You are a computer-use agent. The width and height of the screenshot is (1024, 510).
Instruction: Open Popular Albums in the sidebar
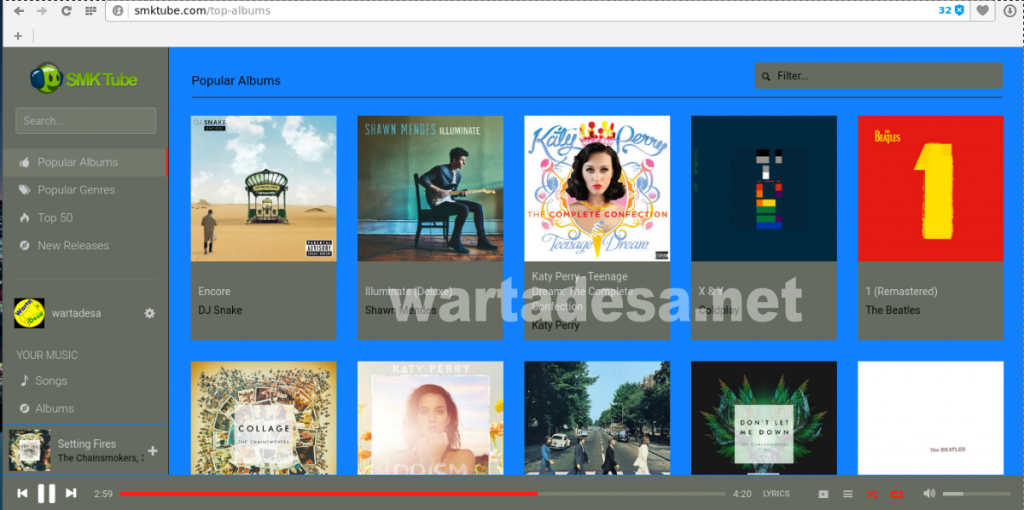click(x=85, y=162)
